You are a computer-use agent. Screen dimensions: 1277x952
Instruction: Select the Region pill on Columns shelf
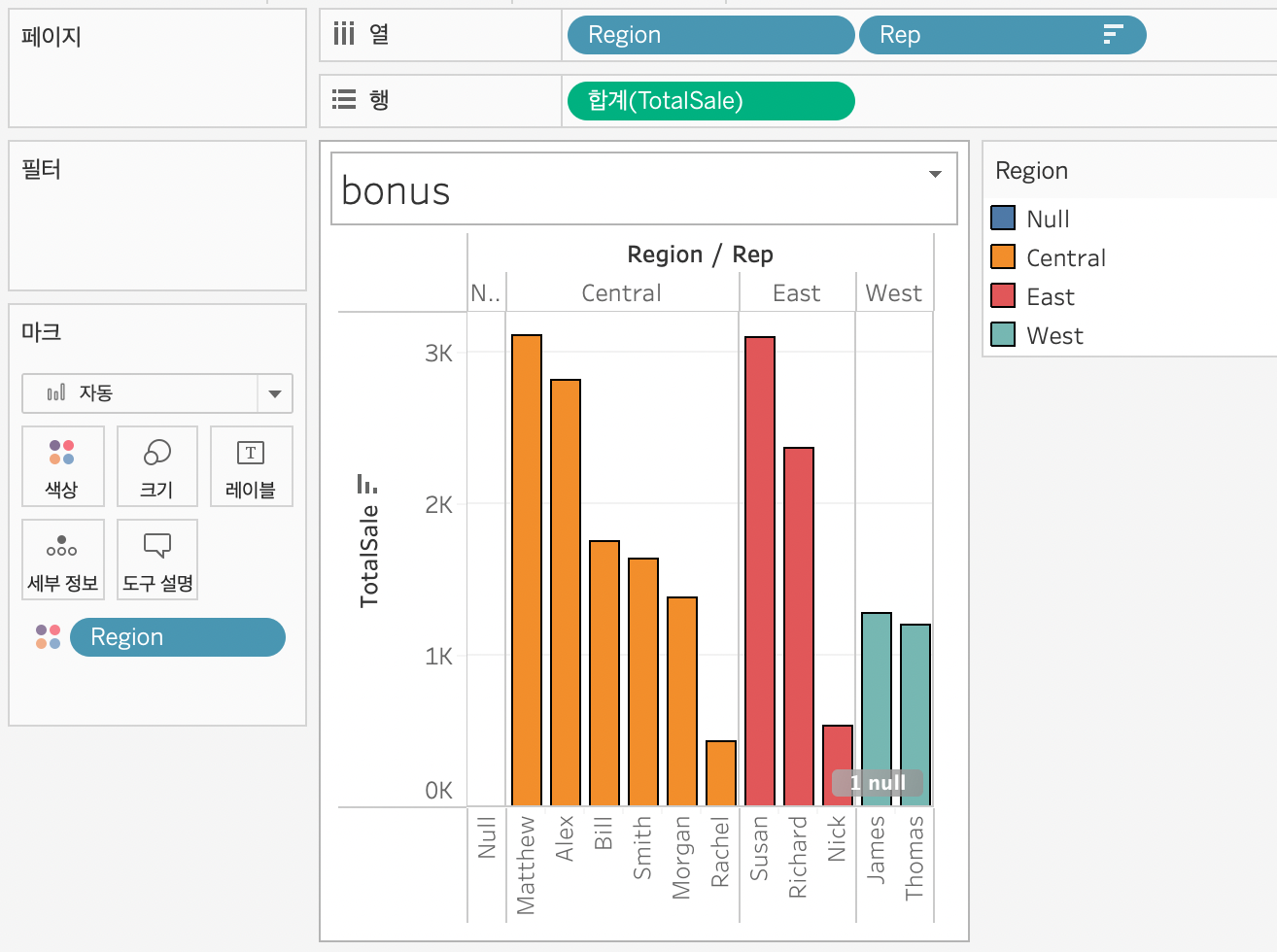[x=709, y=35]
